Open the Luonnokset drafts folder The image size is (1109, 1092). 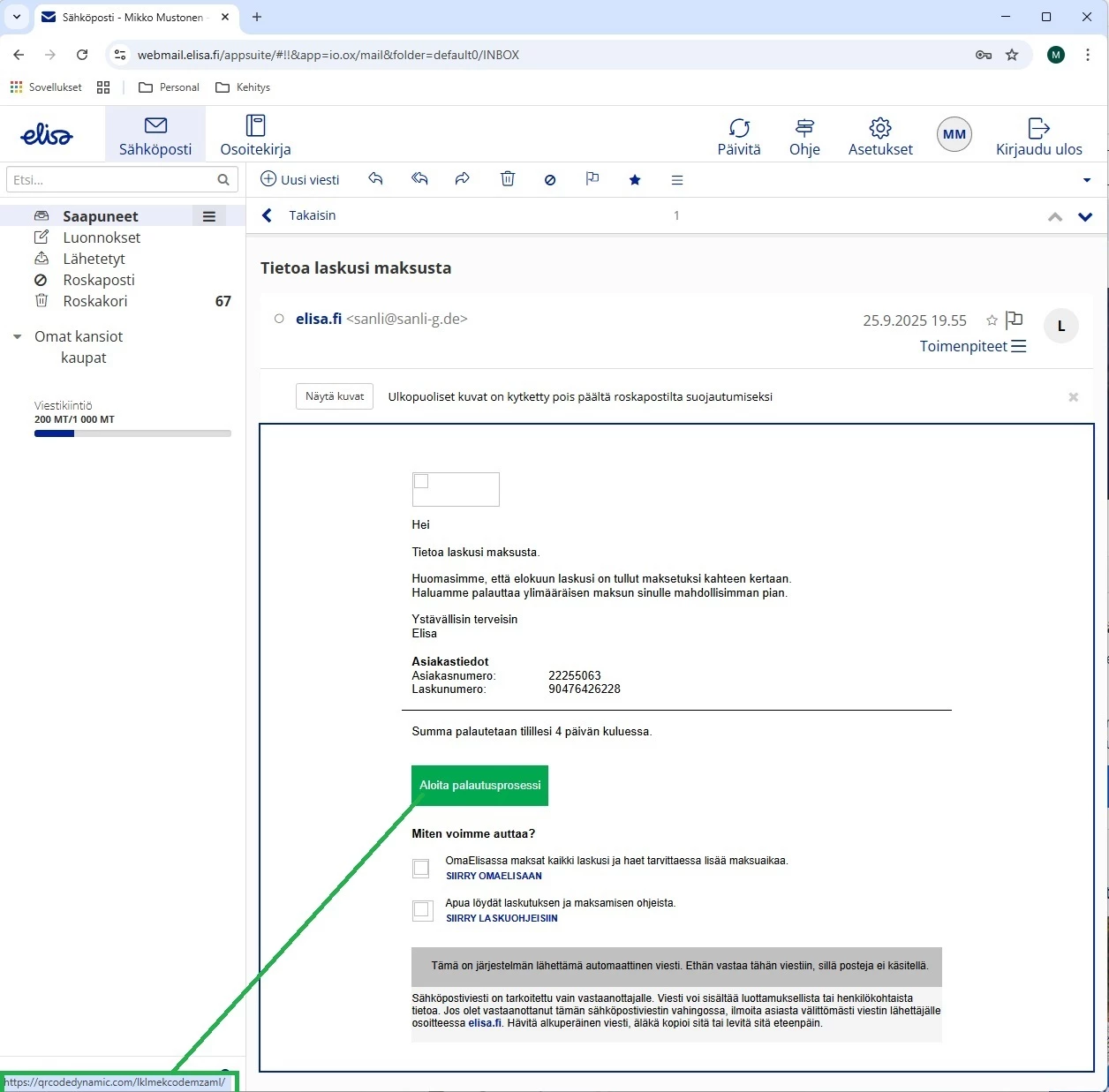[x=102, y=237]
